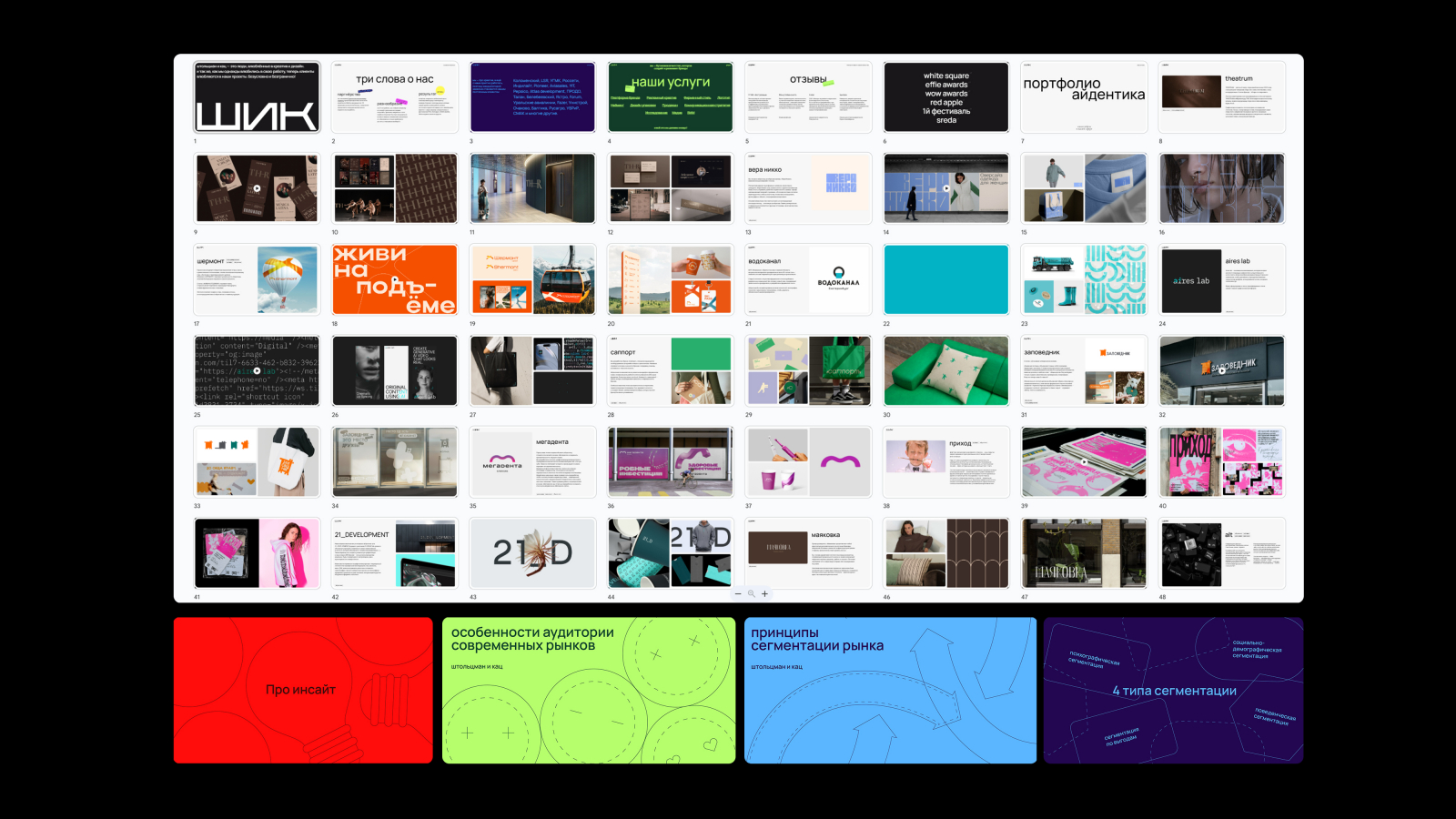Open the 'theatrum' slide 8
1456x819 pixels.
[1222, 97]
